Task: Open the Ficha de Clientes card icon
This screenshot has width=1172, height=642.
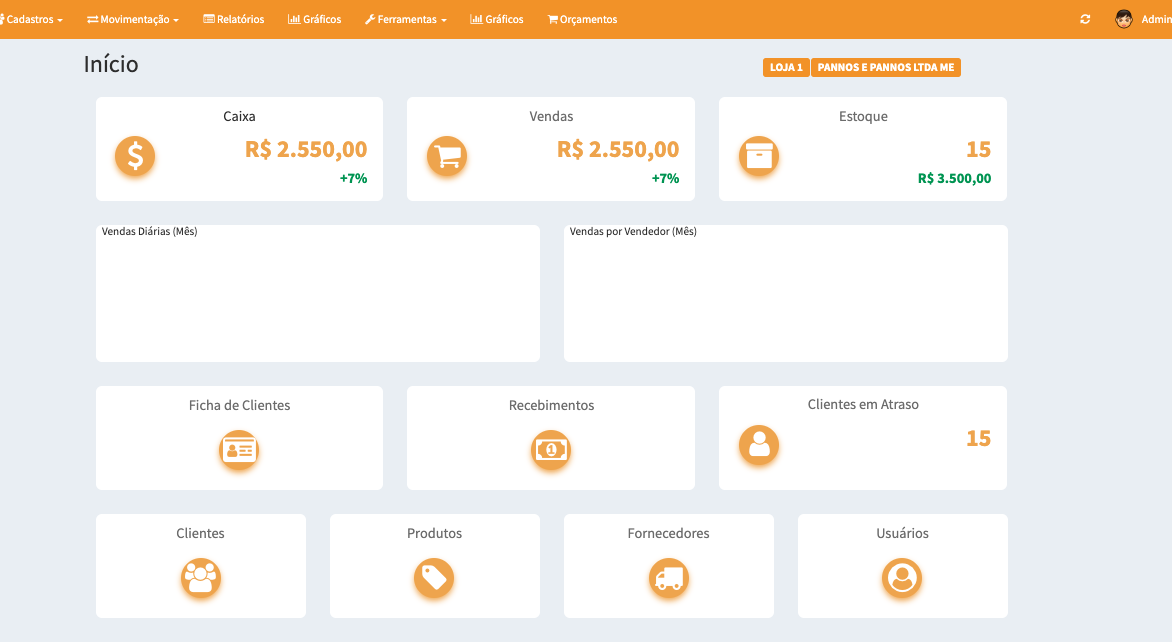Action: (x=239, y=450)
